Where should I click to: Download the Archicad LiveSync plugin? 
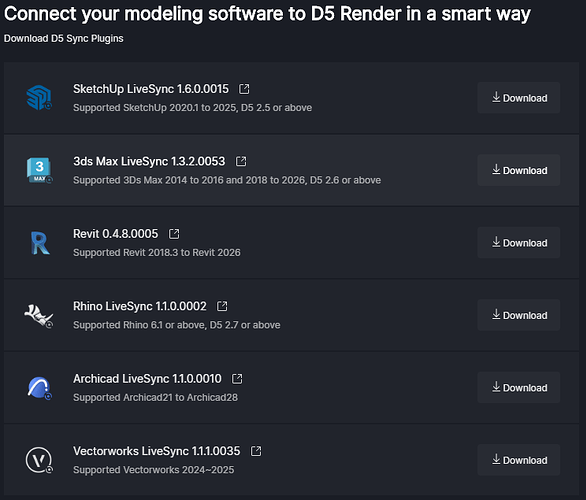[x=519, y=388]
